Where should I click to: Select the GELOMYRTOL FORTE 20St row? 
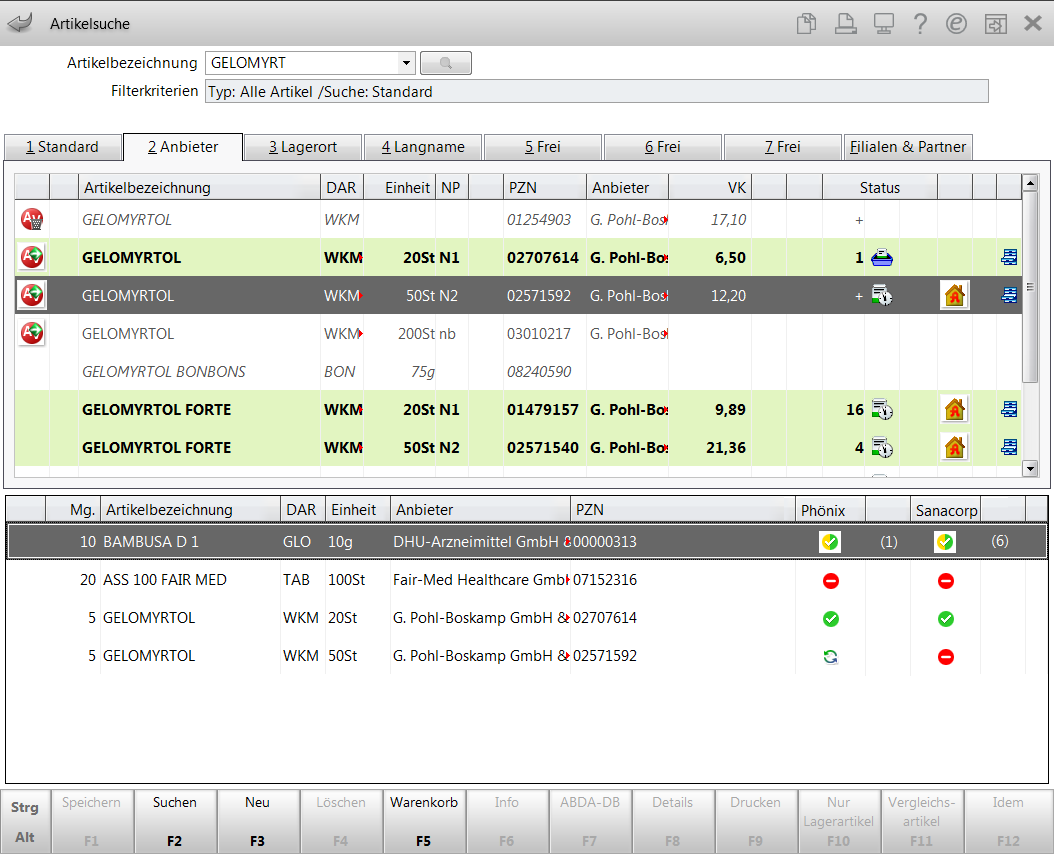click(x=518, y=410)
